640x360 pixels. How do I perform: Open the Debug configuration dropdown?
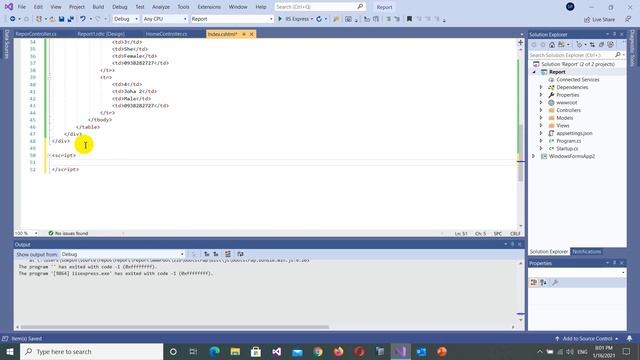point(126,19)
